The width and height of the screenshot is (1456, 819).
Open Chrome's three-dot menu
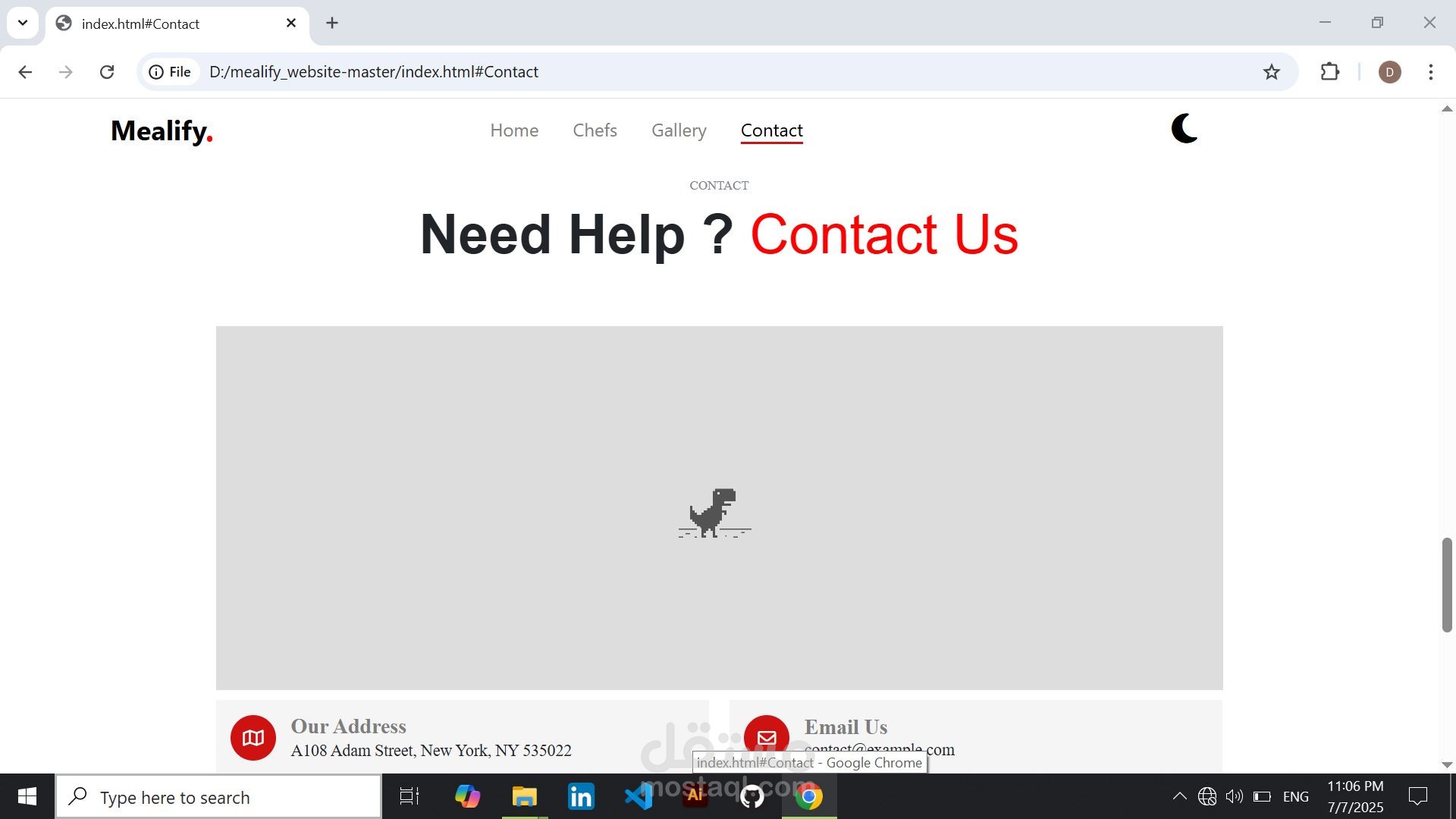tap(1430, 72)
